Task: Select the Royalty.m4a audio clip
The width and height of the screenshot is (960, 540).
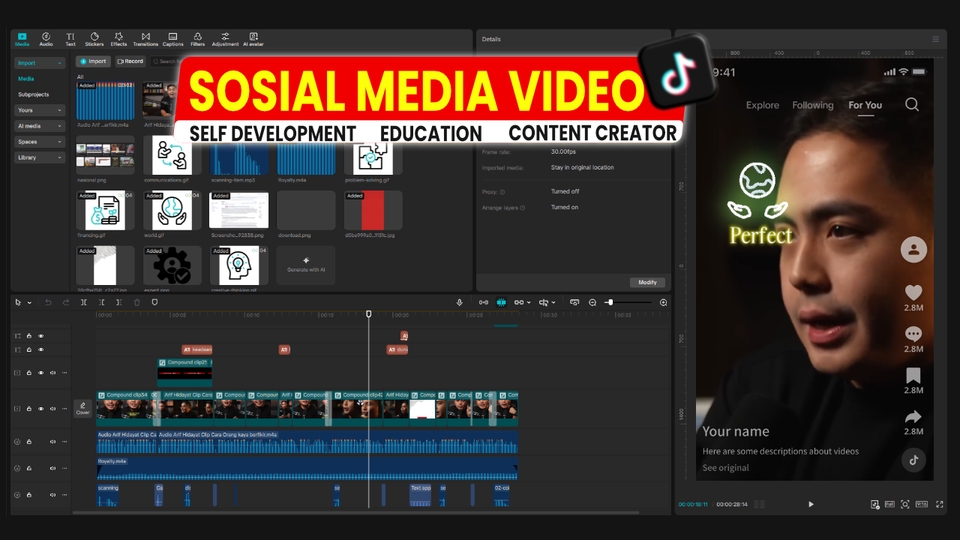Action: (307, 468)
